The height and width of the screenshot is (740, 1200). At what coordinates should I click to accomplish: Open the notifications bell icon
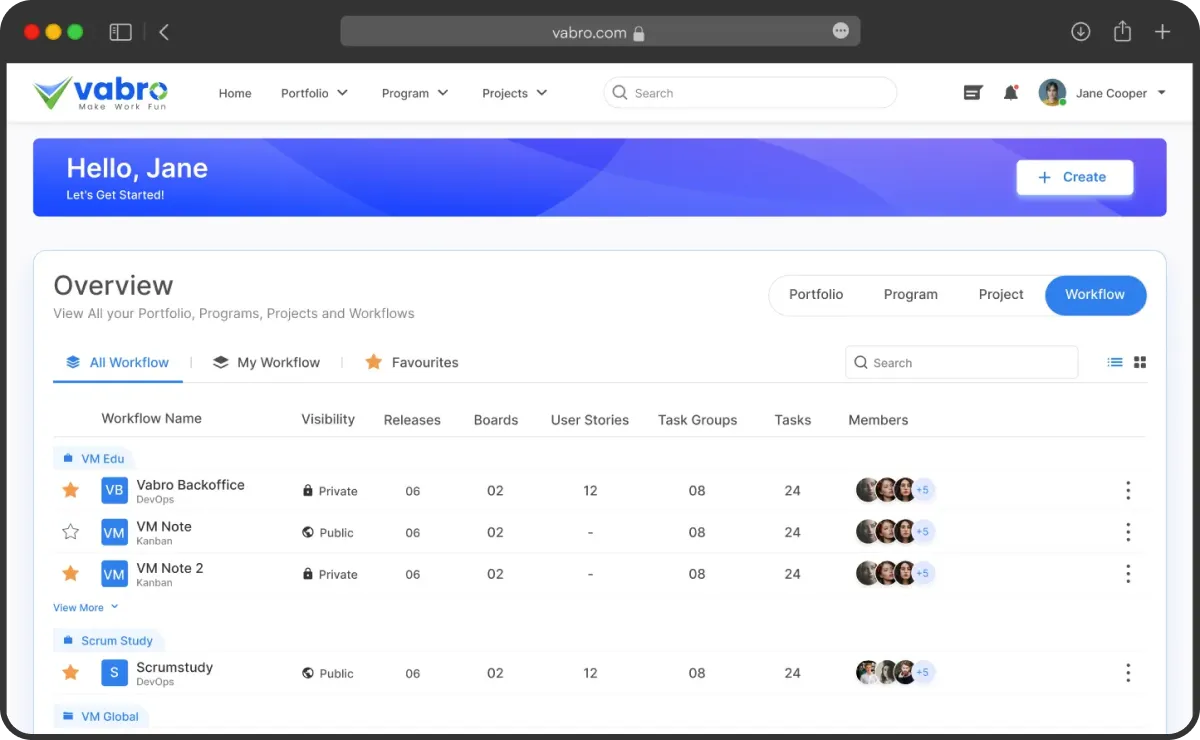1010,93
